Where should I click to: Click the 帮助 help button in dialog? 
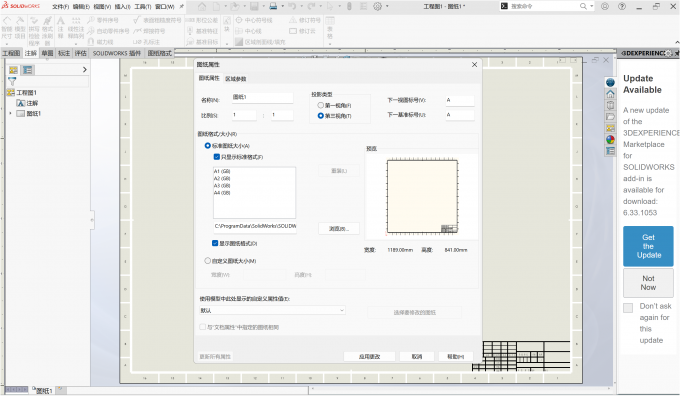click(x=456, y=357)
